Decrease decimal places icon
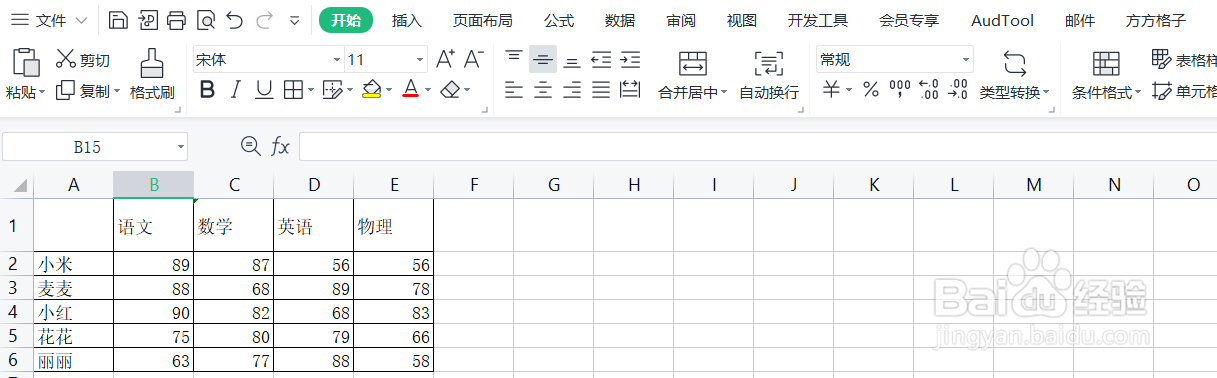Viewport: 1217px width, 378px height. (958, 91)
